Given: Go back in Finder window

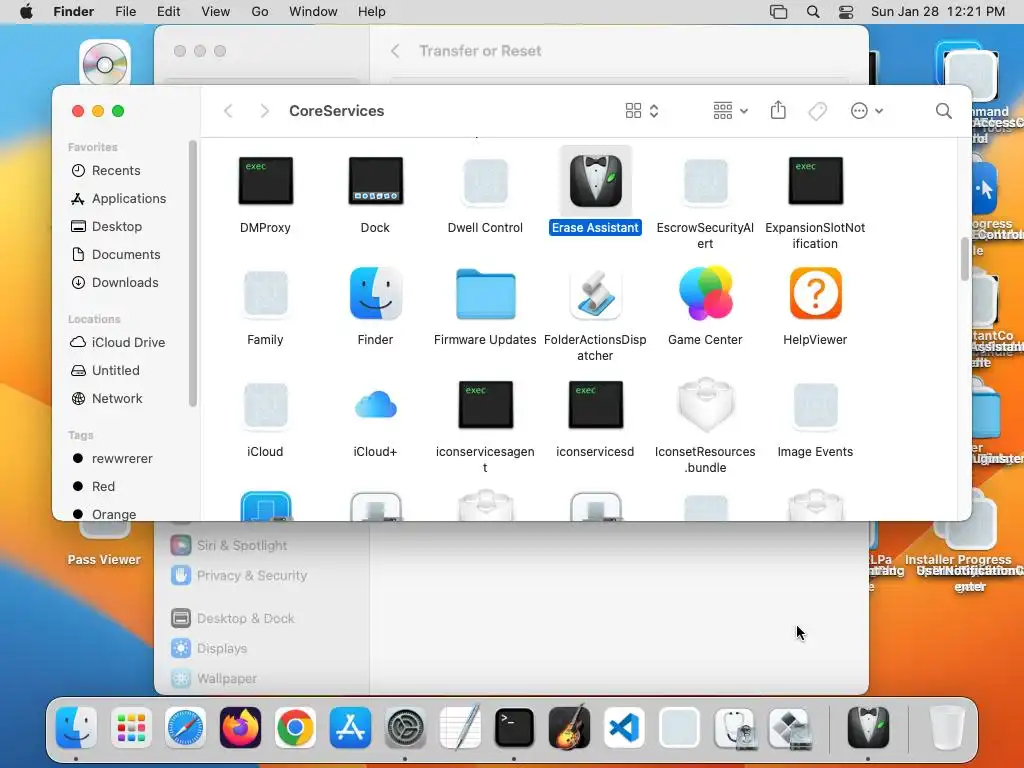Looking at the screenshot, I should pos(228,111).
